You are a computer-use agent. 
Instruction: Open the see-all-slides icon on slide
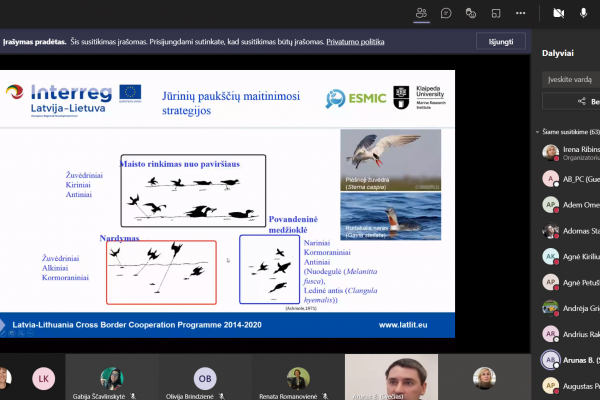tap(12, 333)
